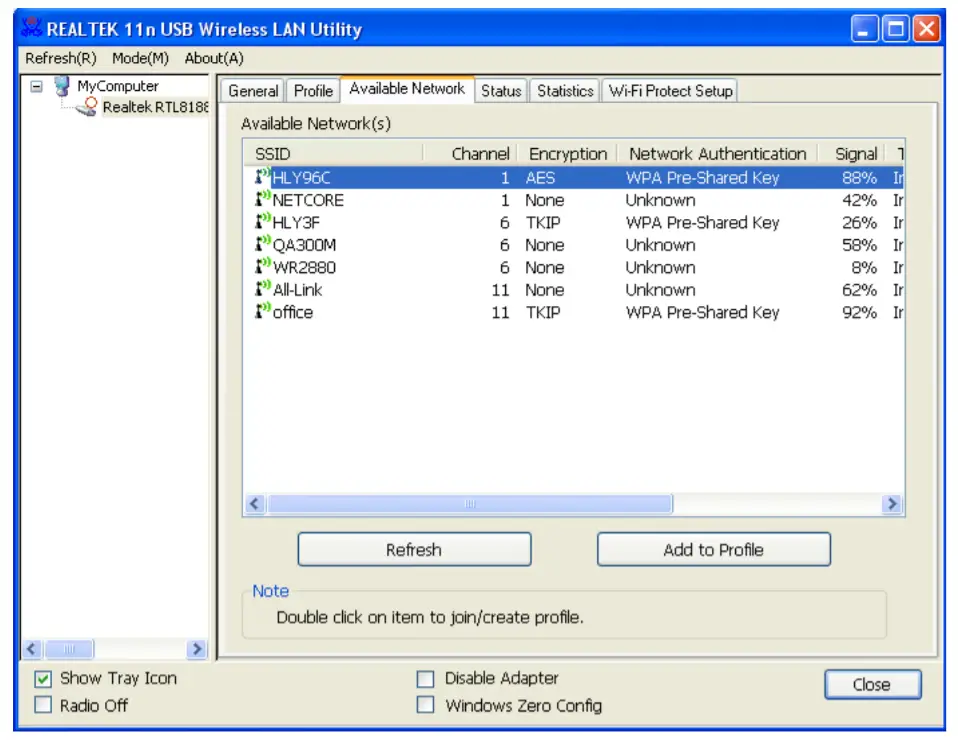This screenshot has width=958, height=740.
Task: Click the Realtek RTL8188 adapter icon
Action: point(90,107)
